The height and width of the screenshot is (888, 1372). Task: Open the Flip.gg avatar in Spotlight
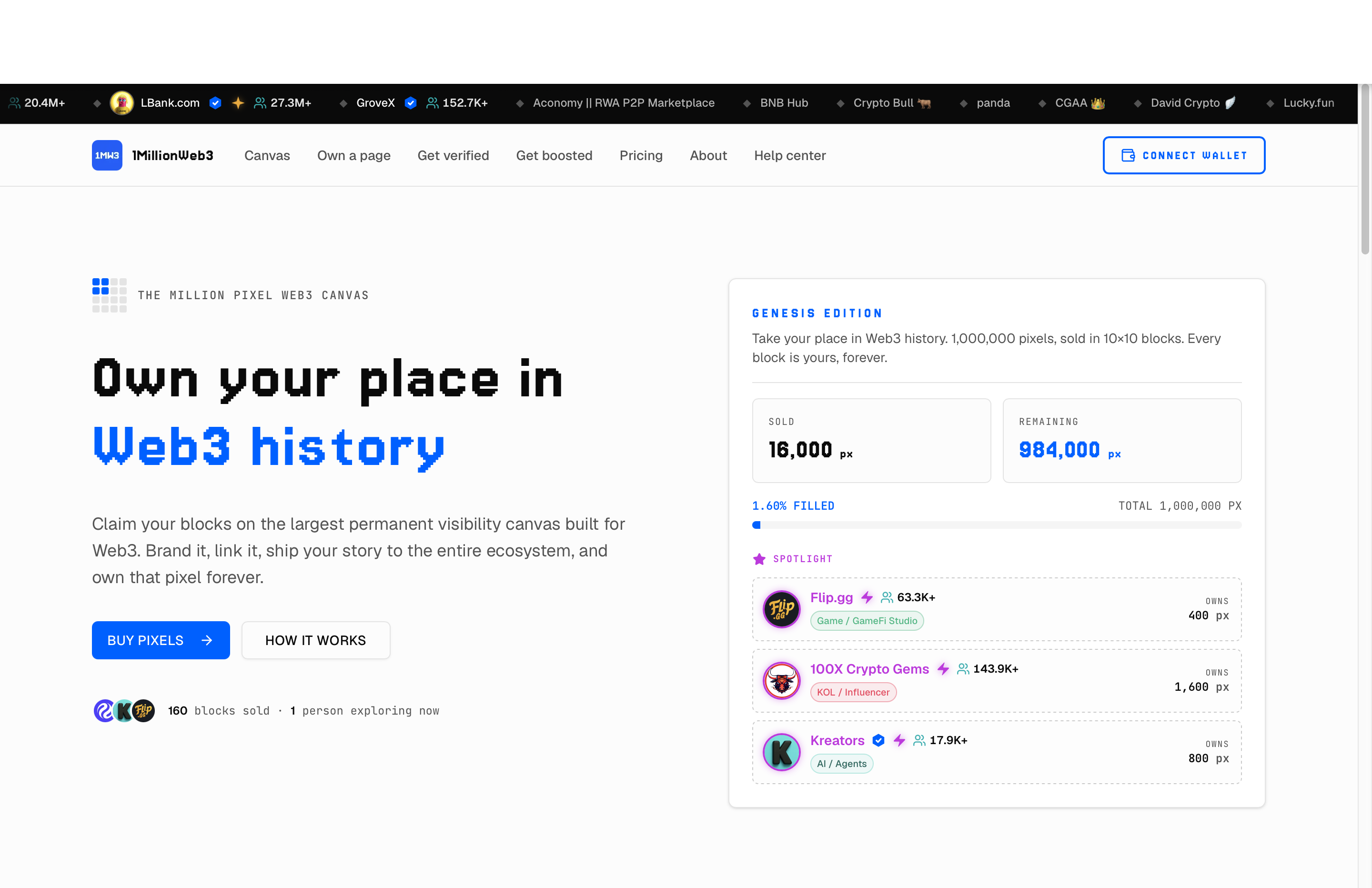(x=782, y=609)
